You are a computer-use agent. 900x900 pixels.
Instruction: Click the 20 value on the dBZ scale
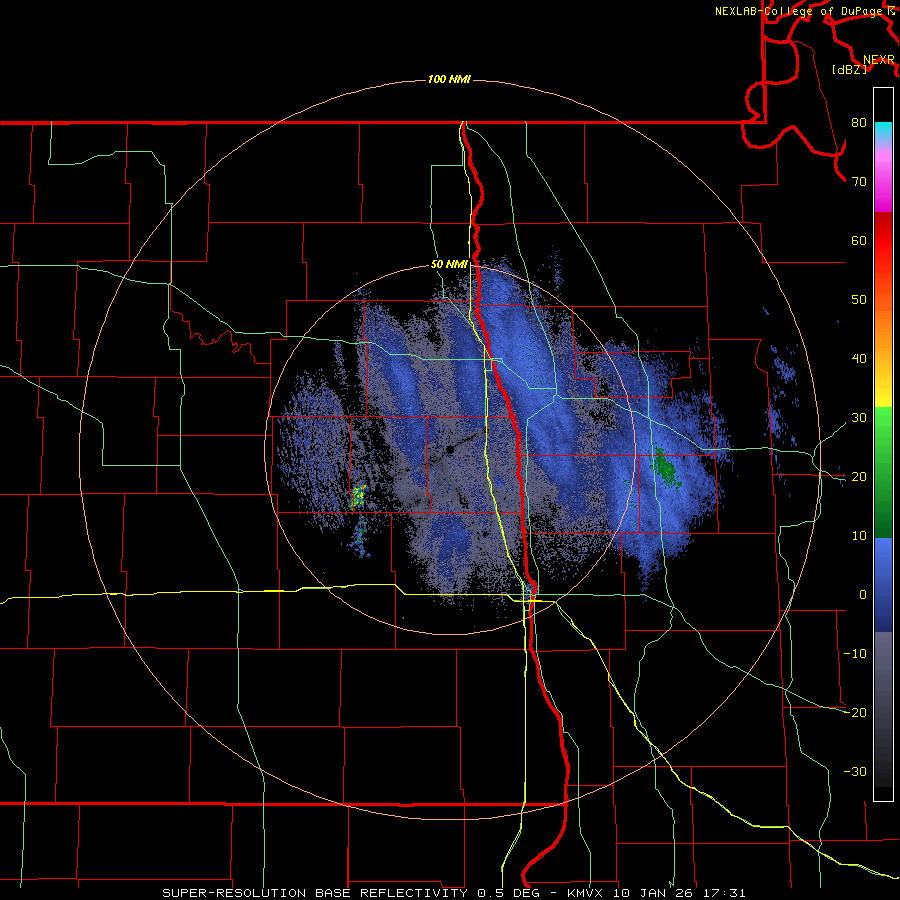859,477
